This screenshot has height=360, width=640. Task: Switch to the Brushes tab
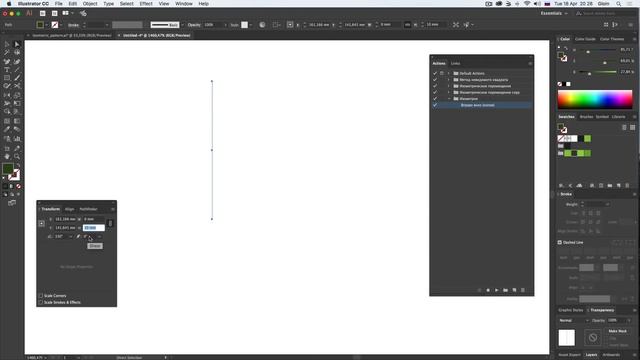pos(587,117)
